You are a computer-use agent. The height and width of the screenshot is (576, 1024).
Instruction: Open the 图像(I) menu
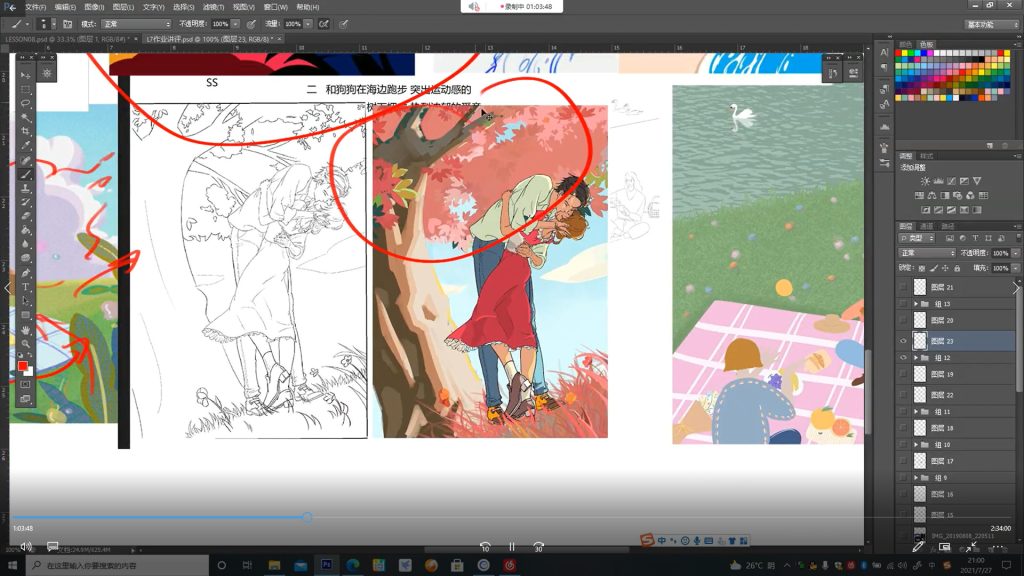pos(94,7)
